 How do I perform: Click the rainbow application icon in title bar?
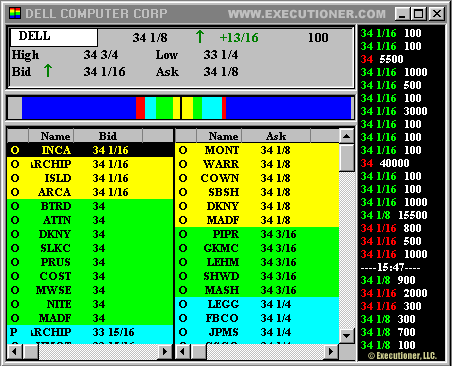tap(15, 13)
